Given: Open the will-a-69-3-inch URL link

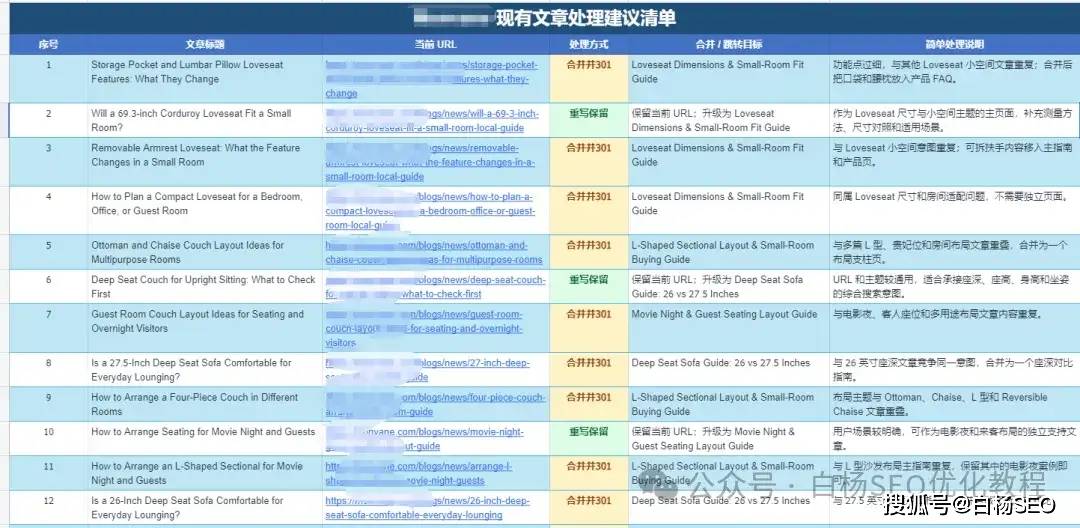Looking at the screenshot, I should click(x=432, y=120).
